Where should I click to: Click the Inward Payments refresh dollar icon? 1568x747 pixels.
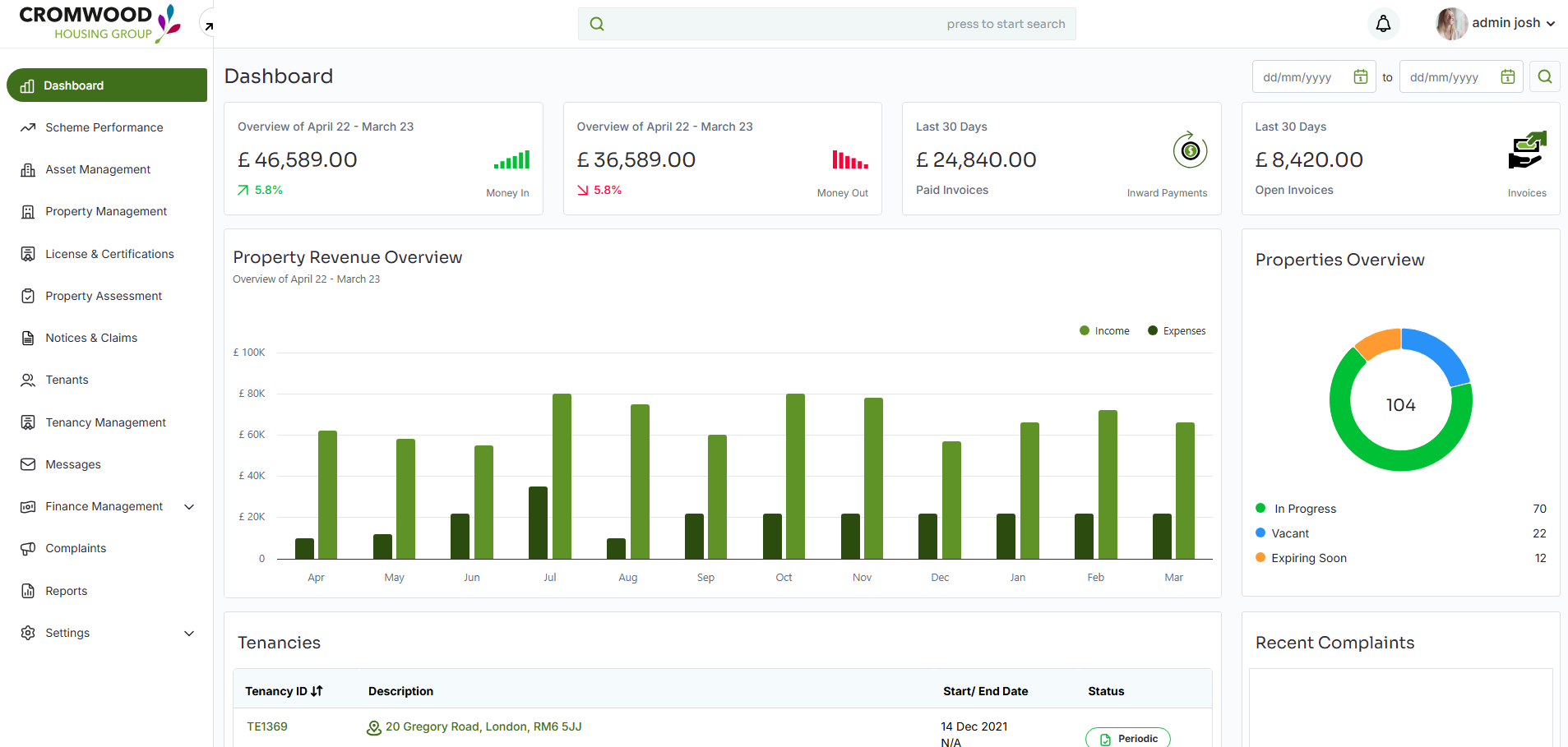[1189, 150]
